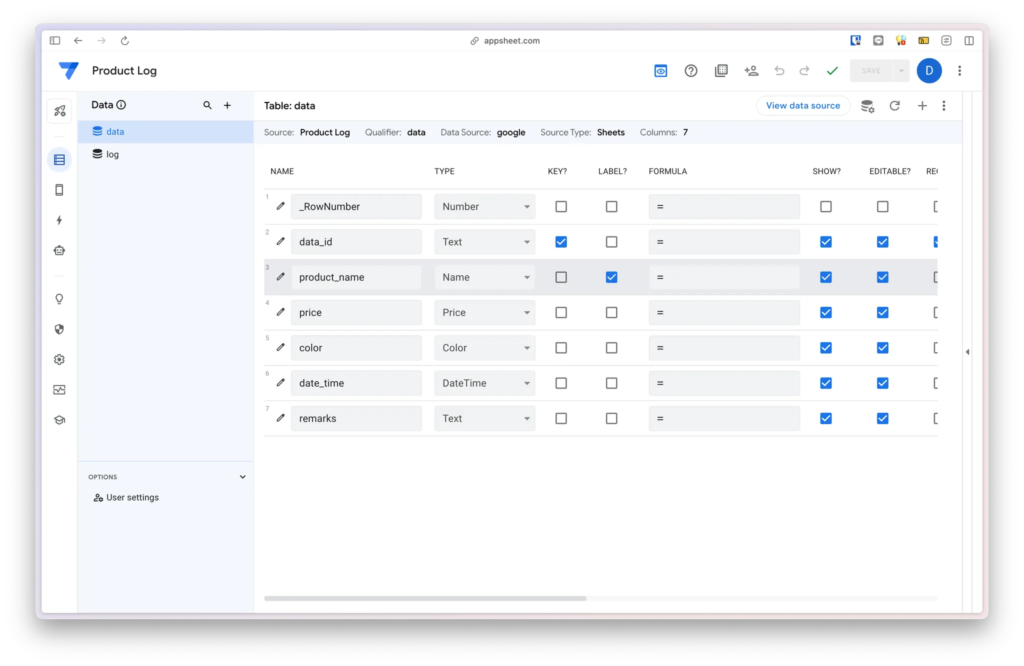The width and height of the screenshot is (1024, 666).
Task: Click the Data info circle icon
Action: tap(121, 104)
